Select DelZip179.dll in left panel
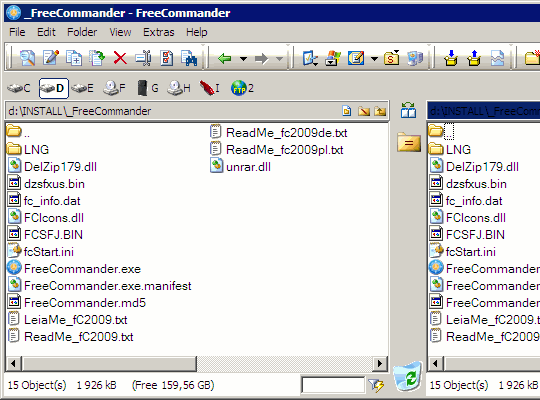Viewport: 540px width, 400px height. (52, 167)
